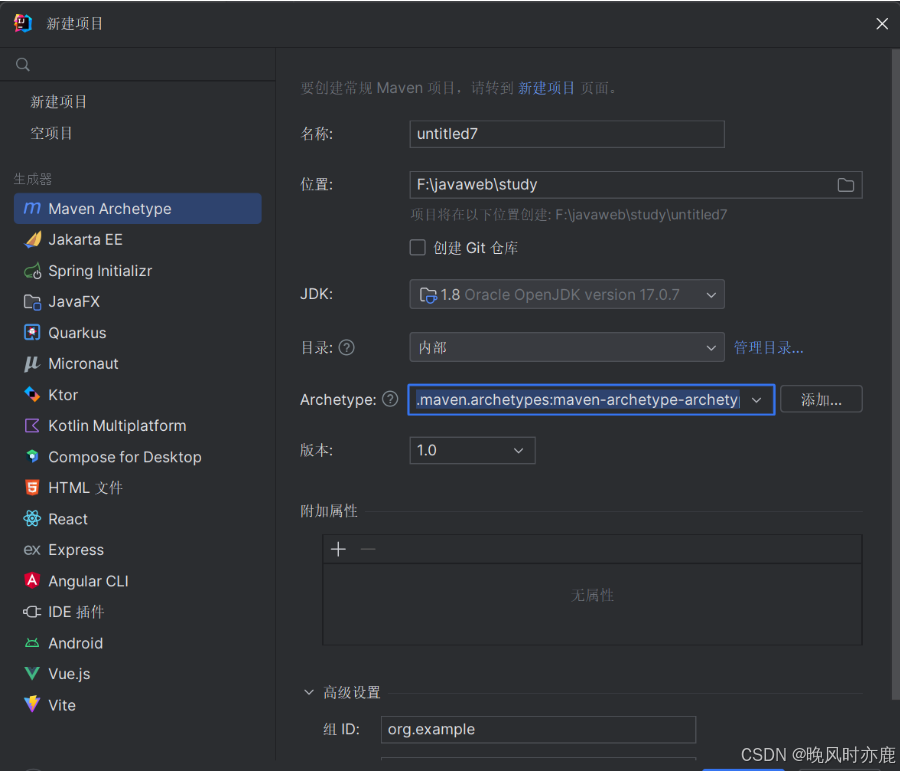900x771 pixels.
Task: Select Jakarta EE generator
Action: pyautogui.click(x=138, y=239)
